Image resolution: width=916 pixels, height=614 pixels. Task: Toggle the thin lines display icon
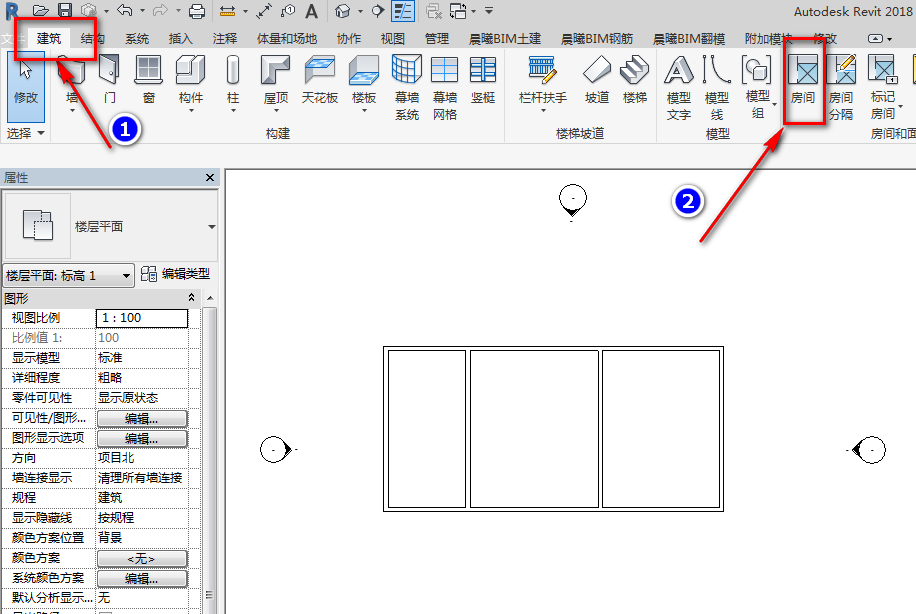tap(403, 11)
